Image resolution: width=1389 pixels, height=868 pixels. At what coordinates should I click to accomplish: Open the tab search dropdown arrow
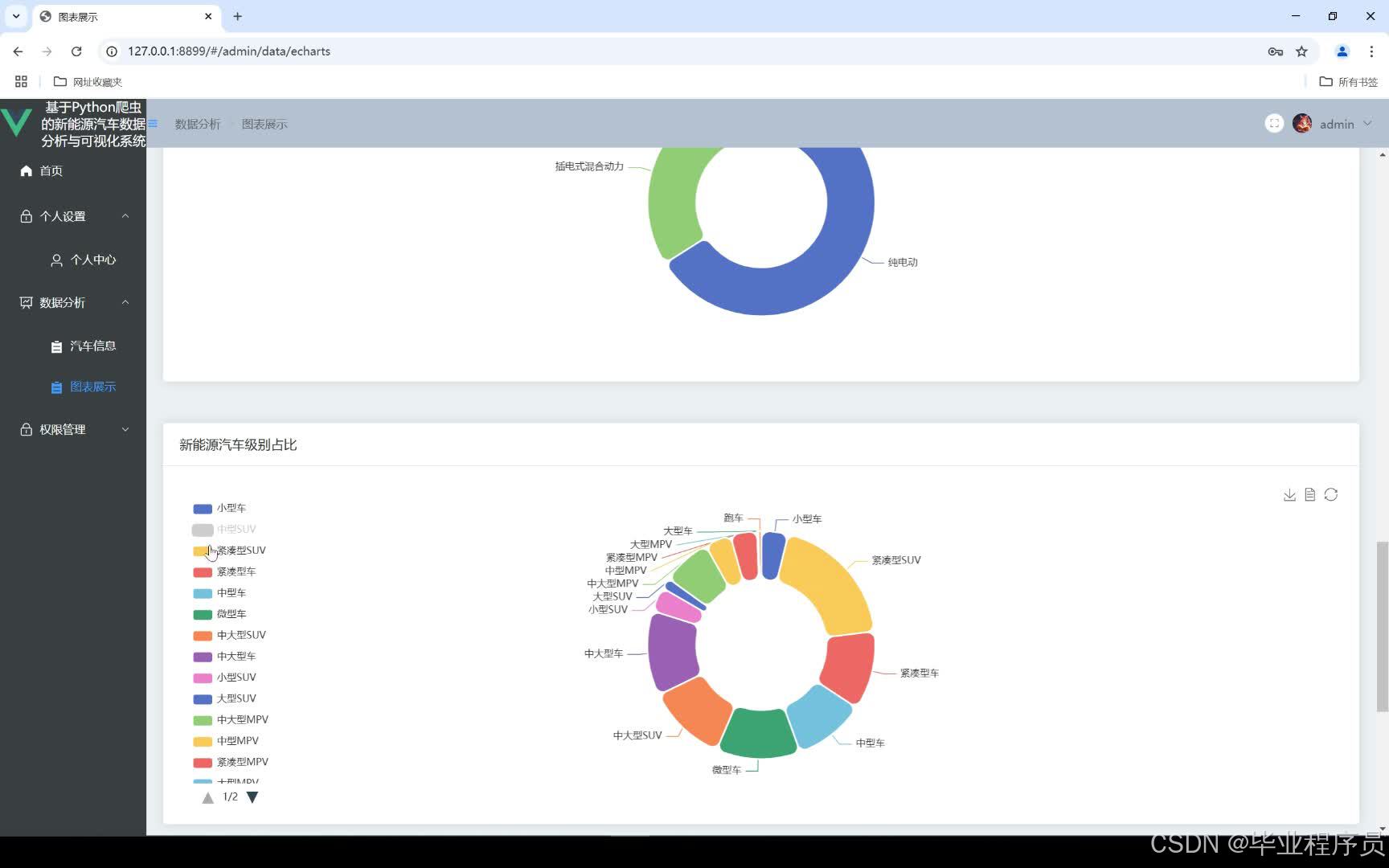point(16,16)
